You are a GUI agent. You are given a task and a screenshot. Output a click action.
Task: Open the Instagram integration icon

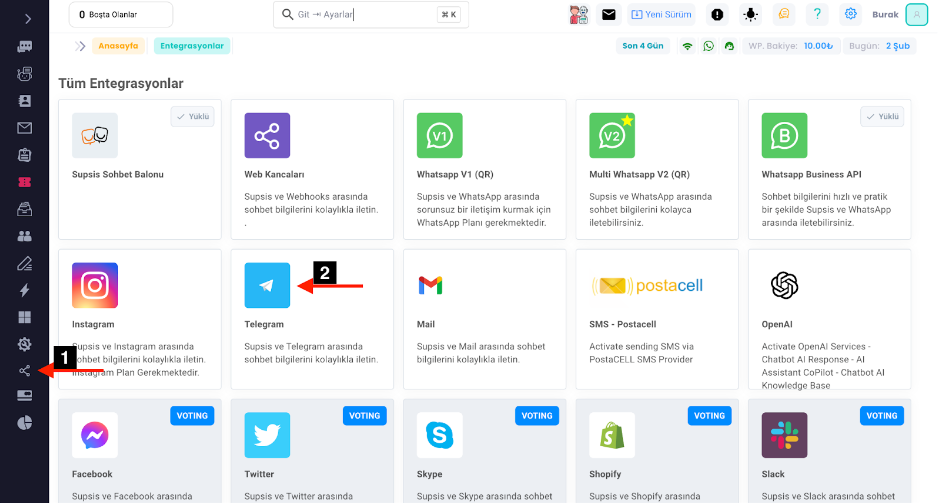(x=95, y=285)
